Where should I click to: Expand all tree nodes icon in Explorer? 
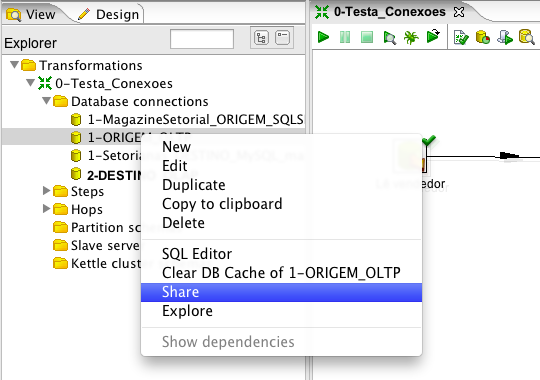click(x=261, y=38)
